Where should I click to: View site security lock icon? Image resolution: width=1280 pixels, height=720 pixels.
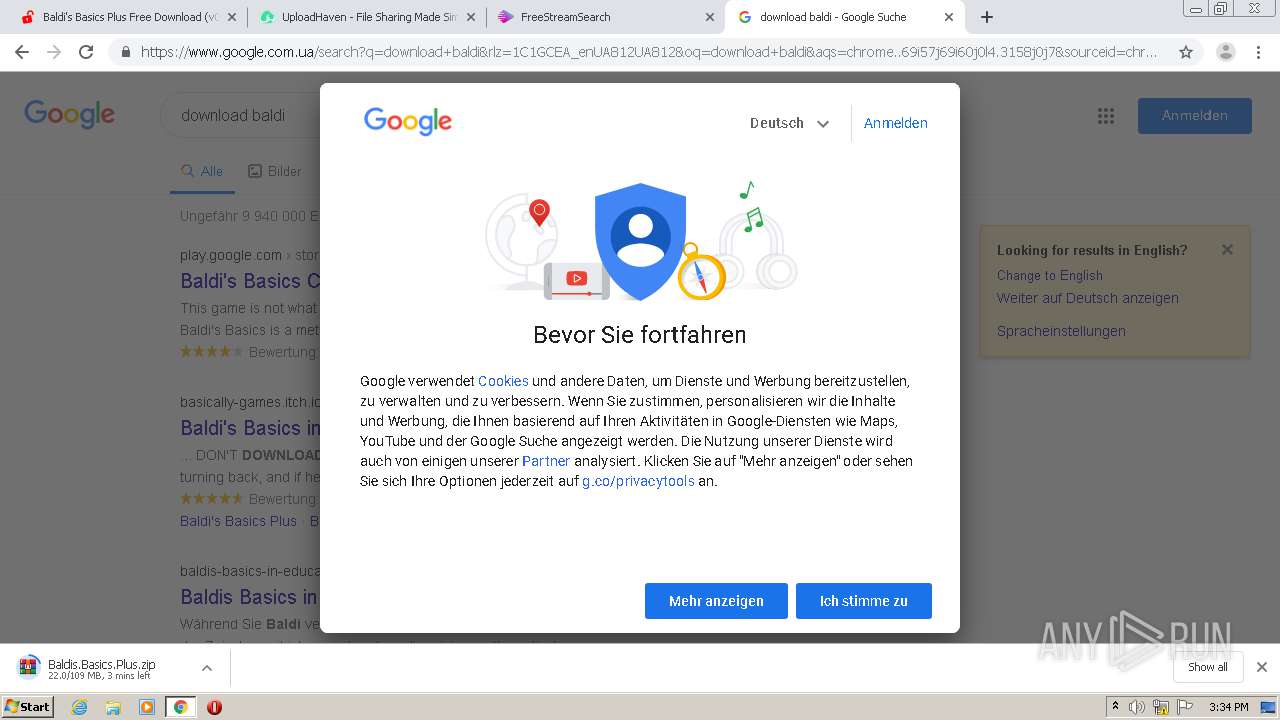pyautogui.click(x=126, y=52)
